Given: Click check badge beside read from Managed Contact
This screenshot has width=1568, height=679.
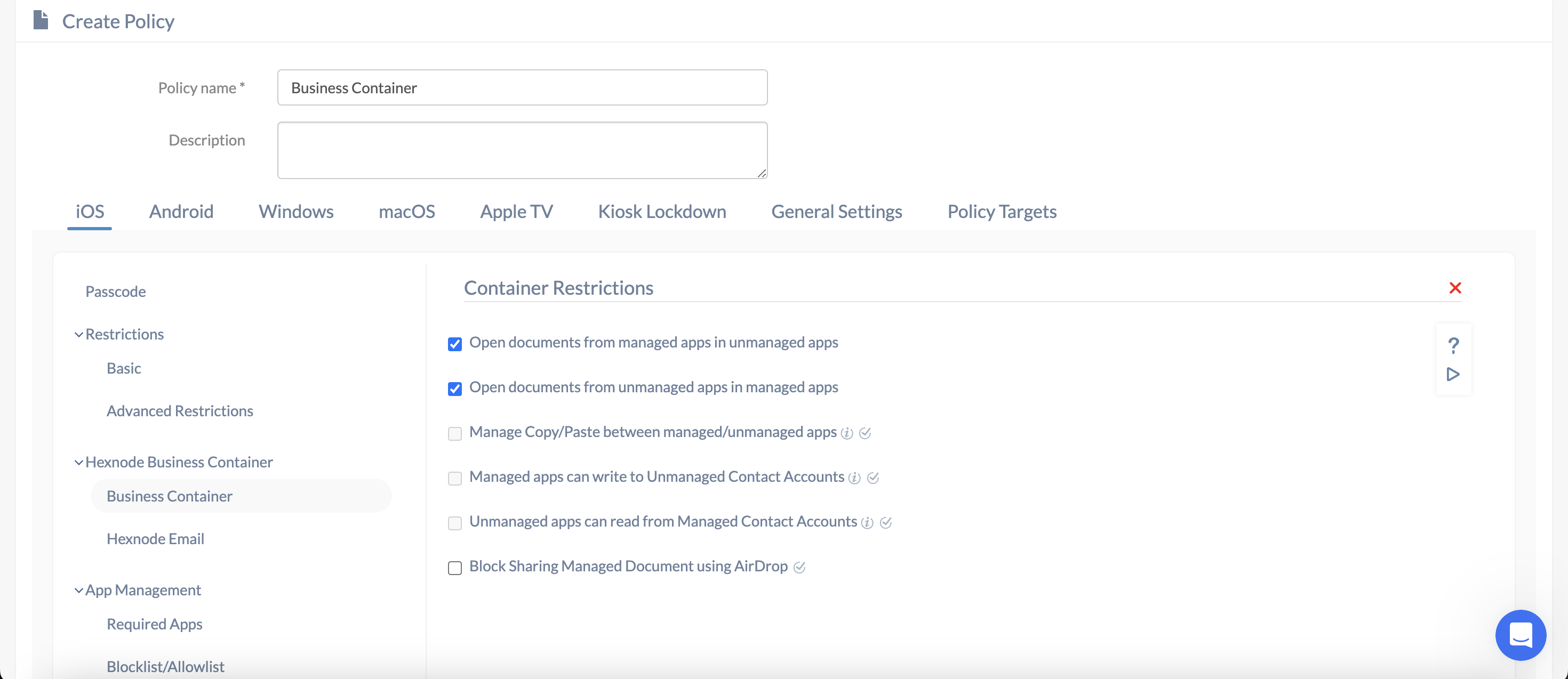Looking at the screenshot, I should pyautogui.click(x=886, y=523).
